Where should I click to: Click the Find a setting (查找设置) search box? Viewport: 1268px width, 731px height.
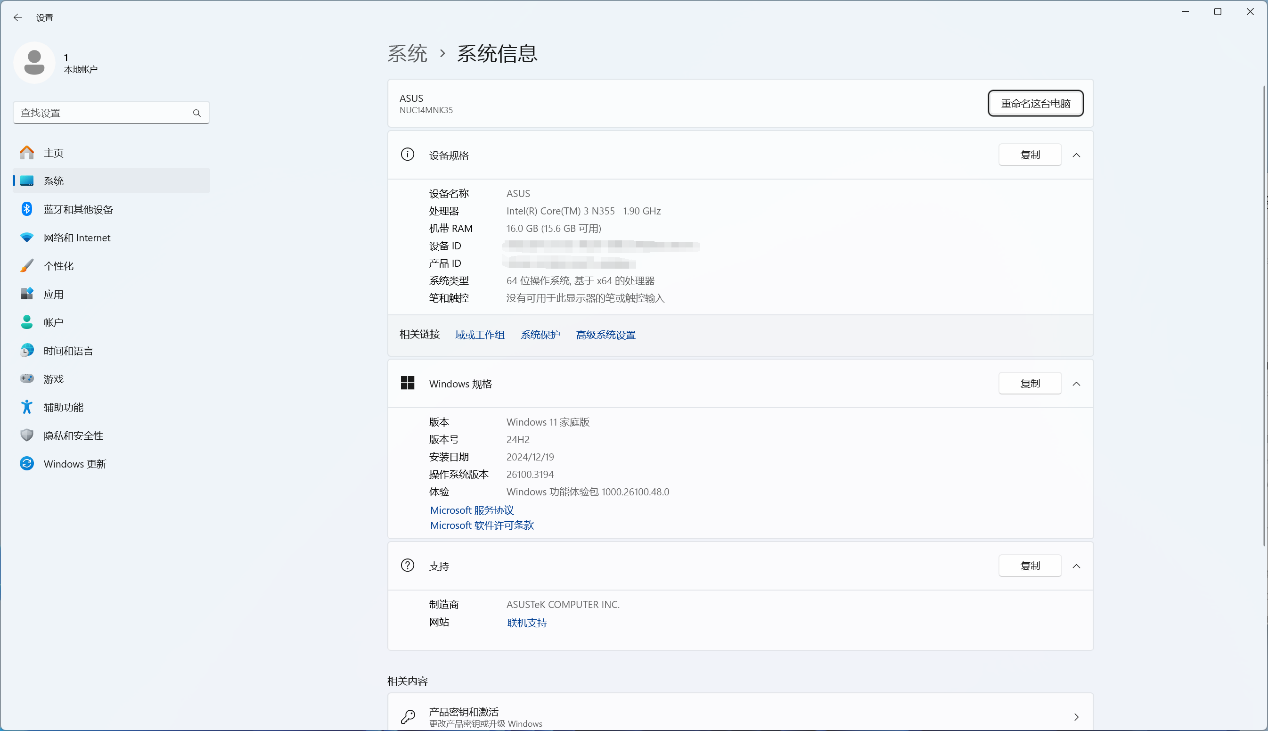coord(100,113)
